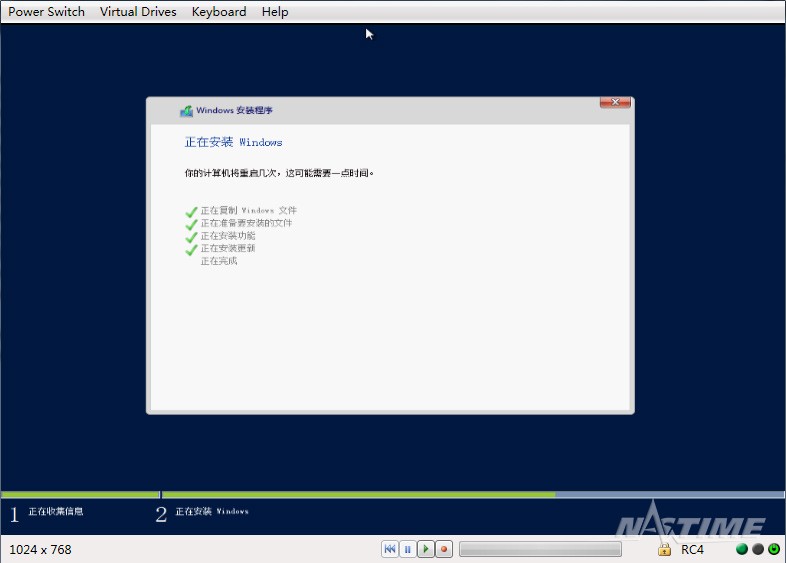Click the 正在复制 Windows 文件 step text
This screenshot has height=563, width=786.
[x=249, y=210]
